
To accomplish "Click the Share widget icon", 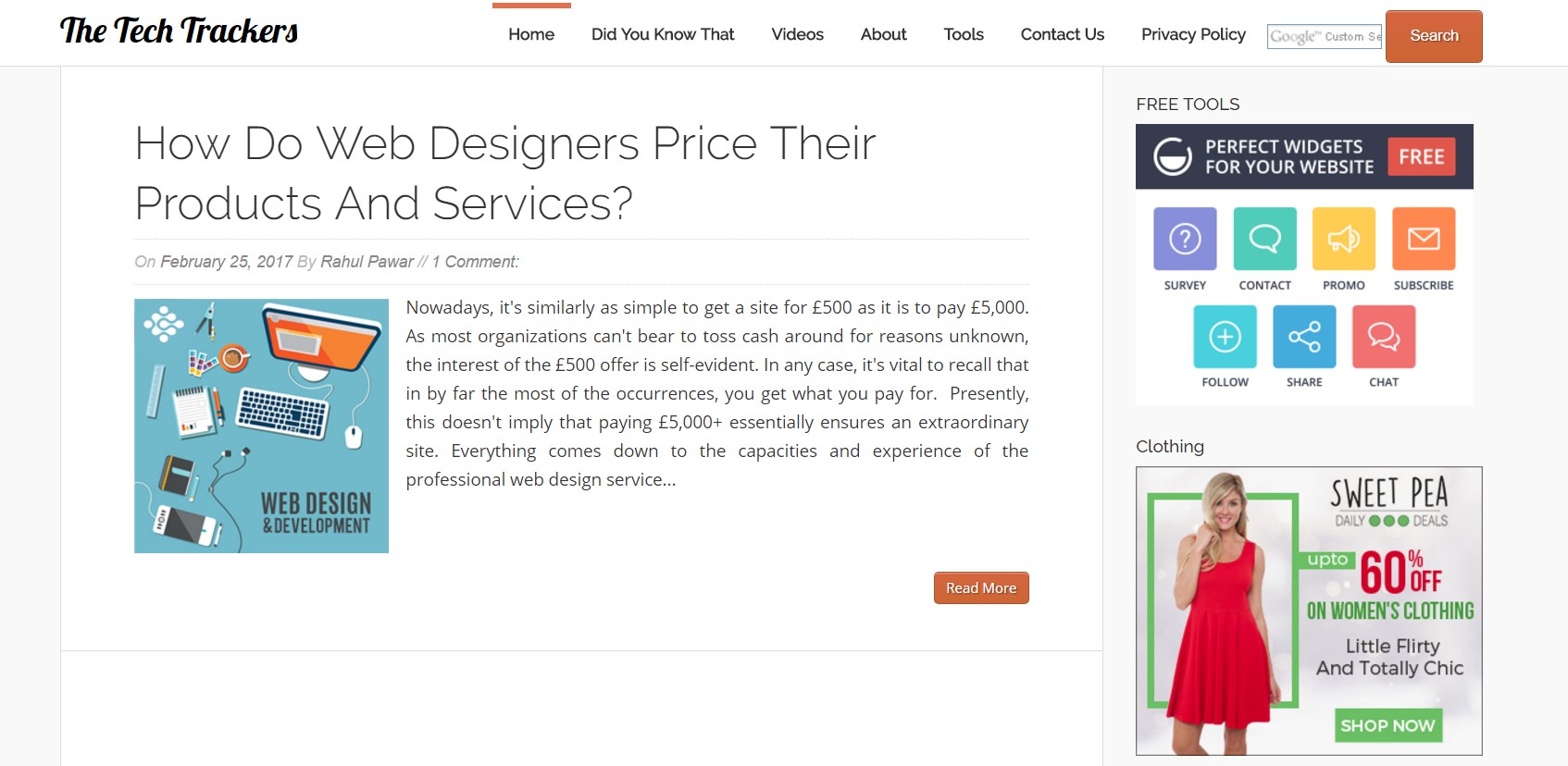I will tap(1304, 337).
